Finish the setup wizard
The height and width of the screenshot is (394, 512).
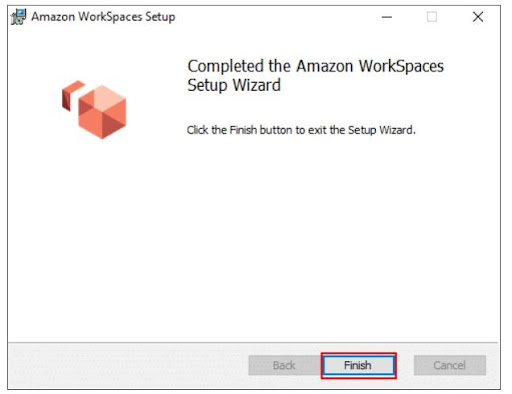tap(359, 365)
